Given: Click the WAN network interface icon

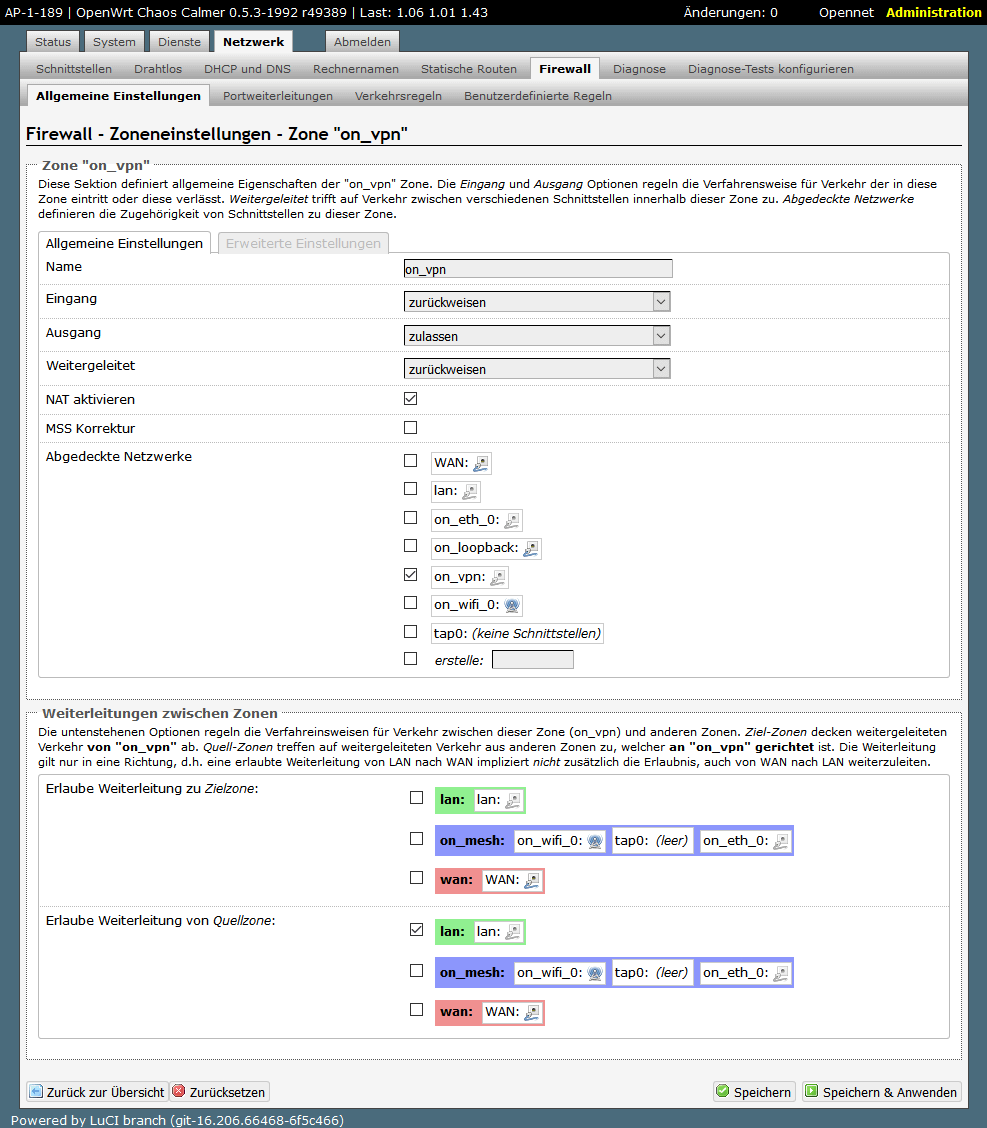Looking at the screenshot, I should (x=482, y=463).
